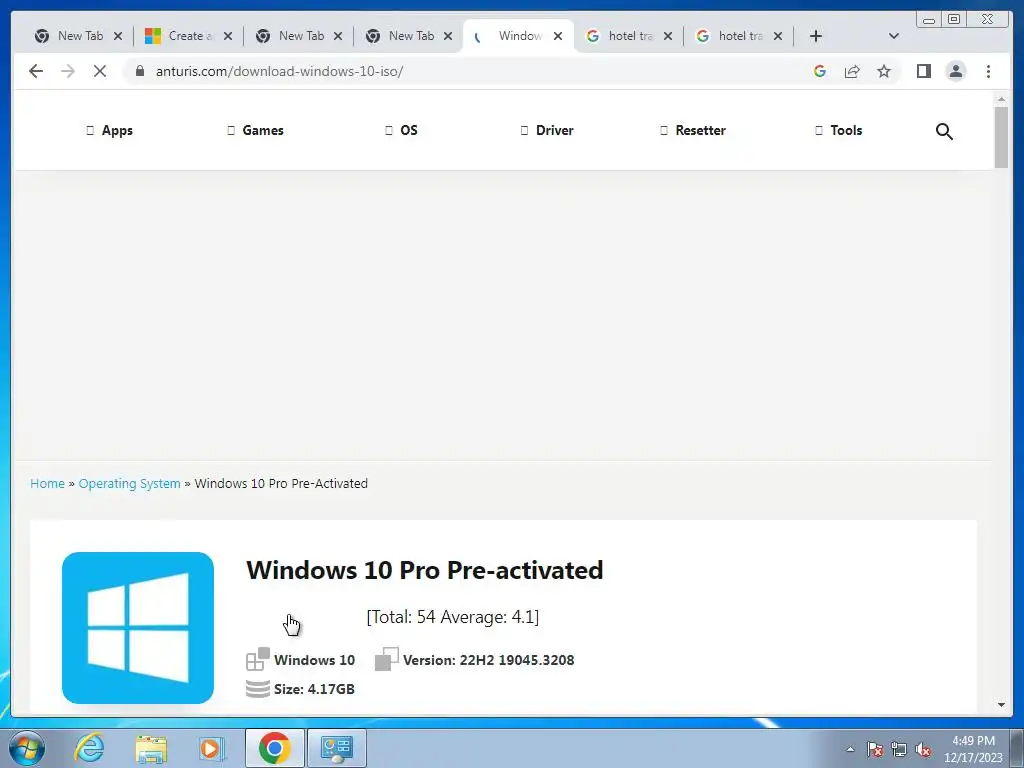1024x768 pixels.
Task: Bookmark this page with star
Action: pos(884,71)
